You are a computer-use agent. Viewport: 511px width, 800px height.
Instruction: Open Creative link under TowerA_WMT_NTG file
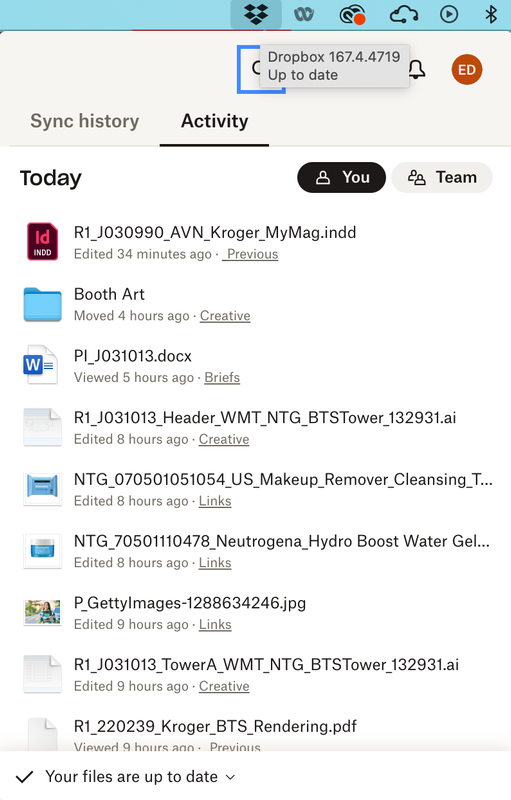coord(224,686)
